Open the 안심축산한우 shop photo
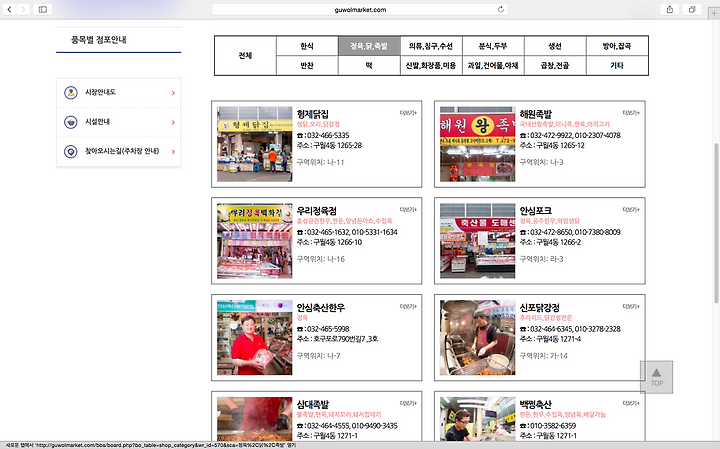The image size is (720, 449). coord(254,338)
